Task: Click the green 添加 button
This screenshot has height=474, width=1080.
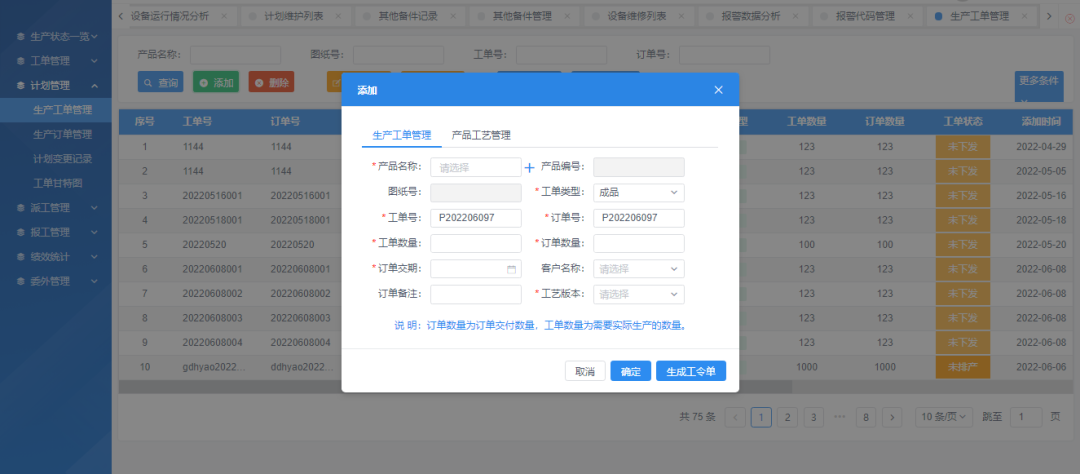Action: tap(216, 83)
